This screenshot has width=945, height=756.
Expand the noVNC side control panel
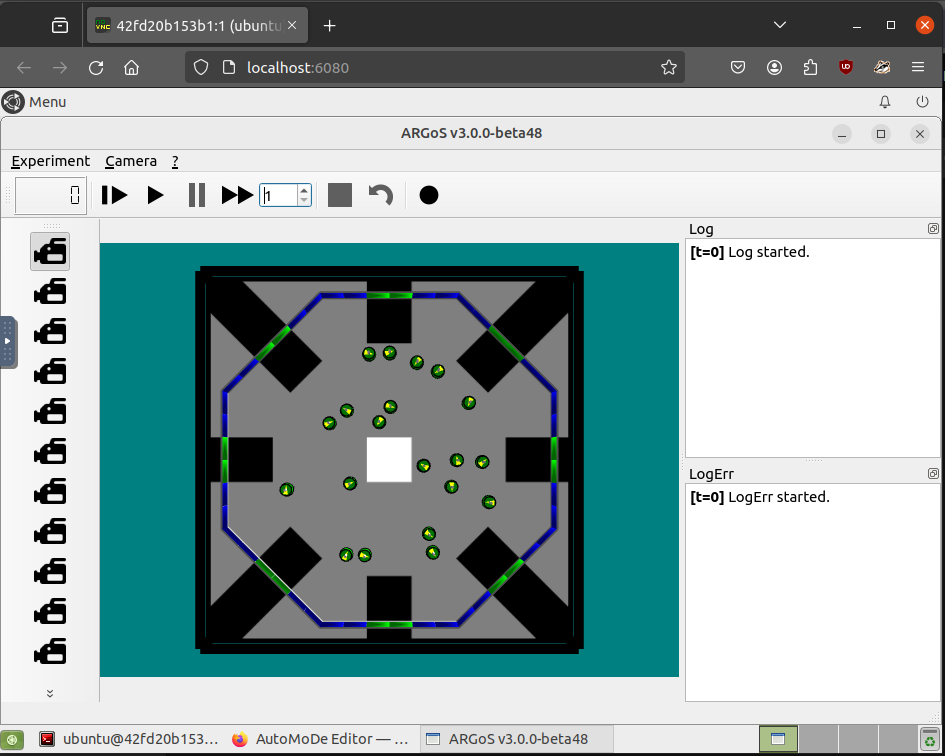[8, 341]
